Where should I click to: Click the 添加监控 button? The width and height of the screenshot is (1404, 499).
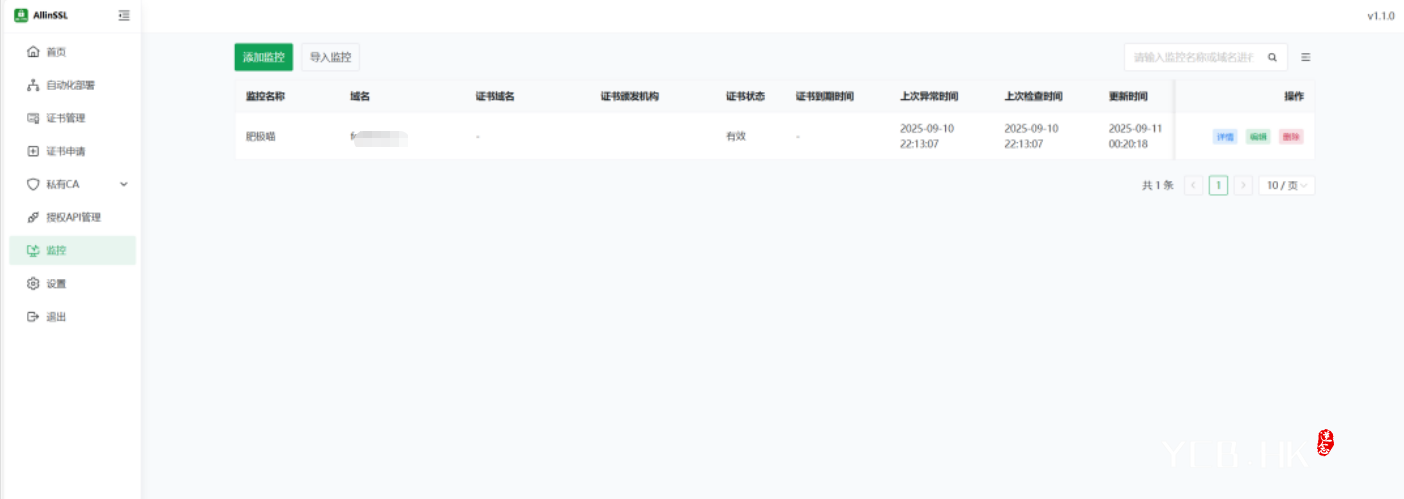tap(264, 58)
